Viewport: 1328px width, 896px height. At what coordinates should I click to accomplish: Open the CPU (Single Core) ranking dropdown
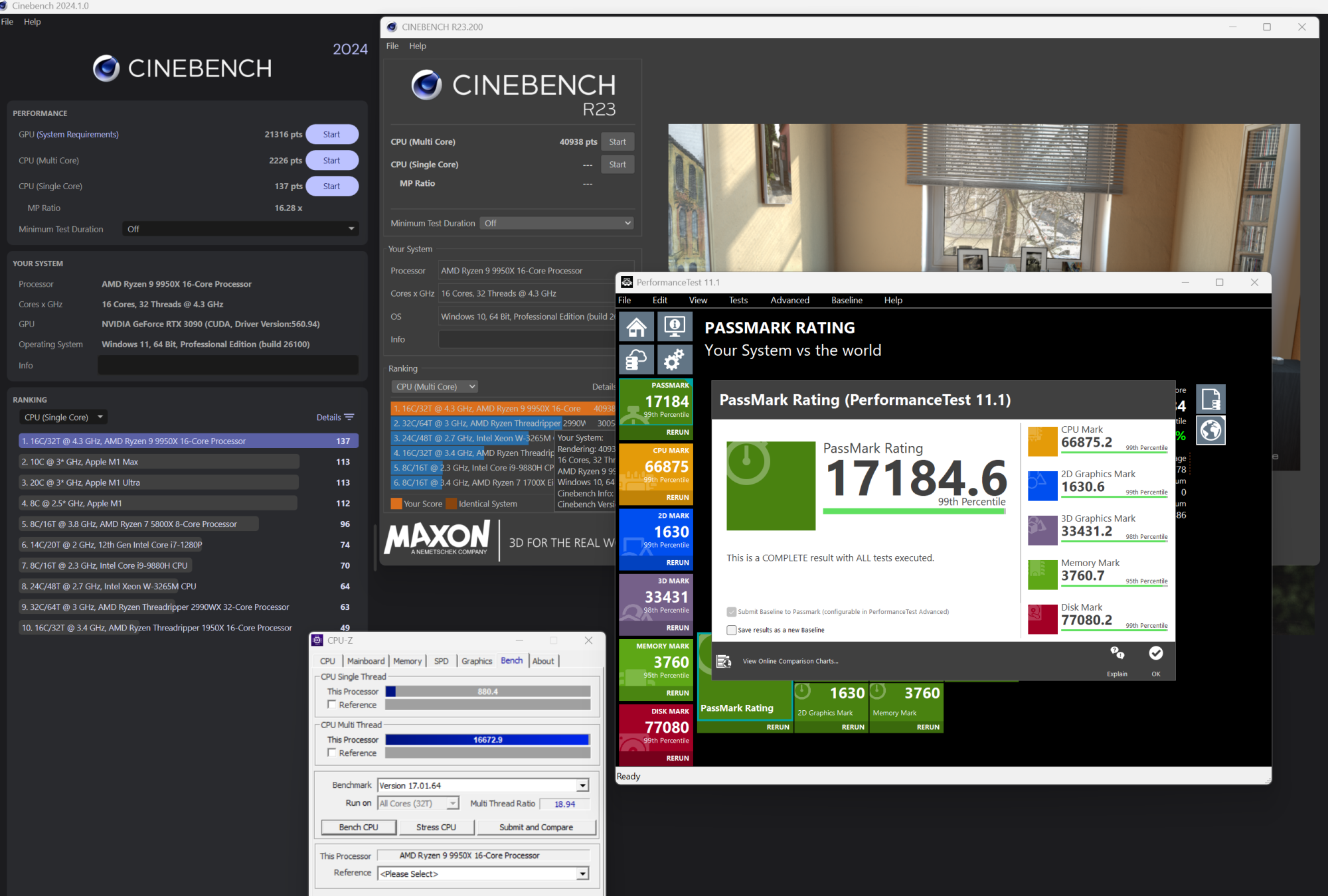64,417
